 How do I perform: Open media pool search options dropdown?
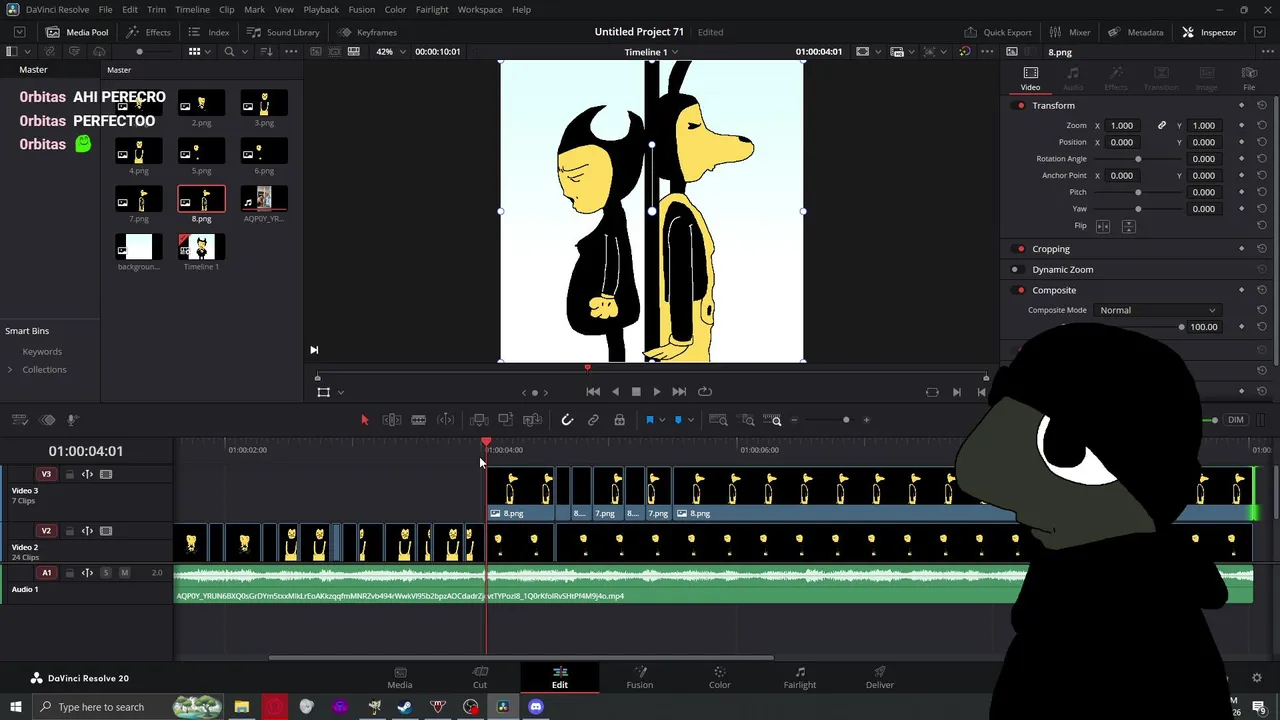(246, 52)
